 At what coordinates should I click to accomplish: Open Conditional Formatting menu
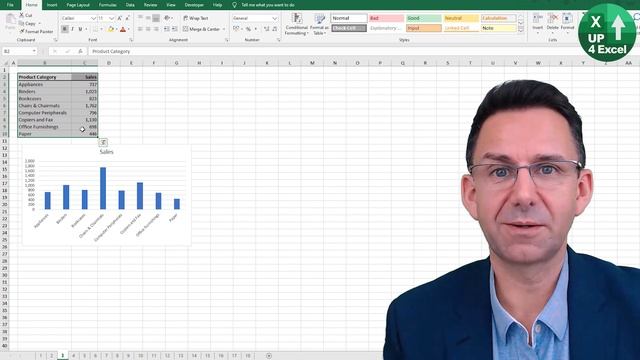point(296,24)
